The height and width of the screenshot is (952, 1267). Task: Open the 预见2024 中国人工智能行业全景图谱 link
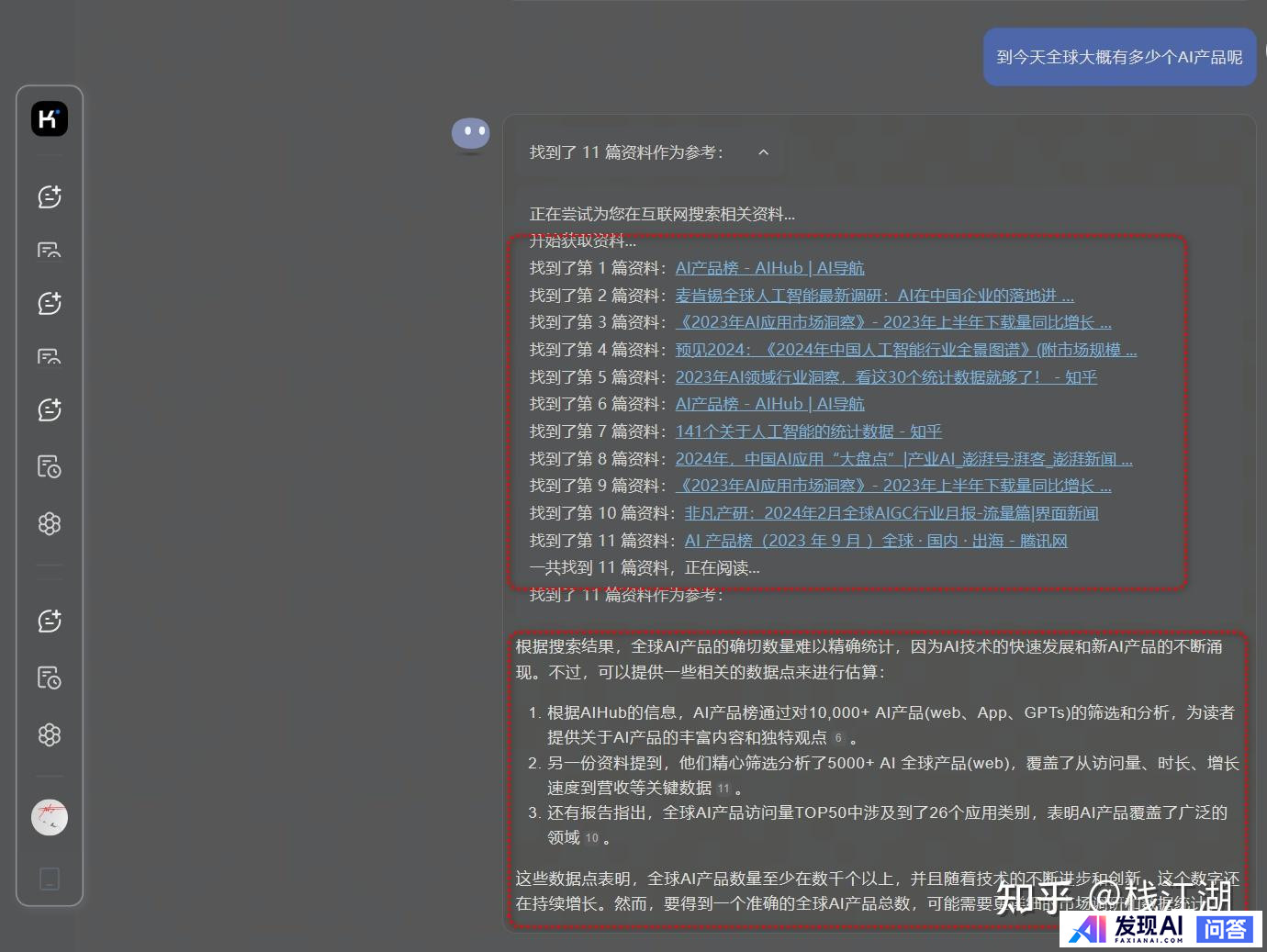click(905, 350)
